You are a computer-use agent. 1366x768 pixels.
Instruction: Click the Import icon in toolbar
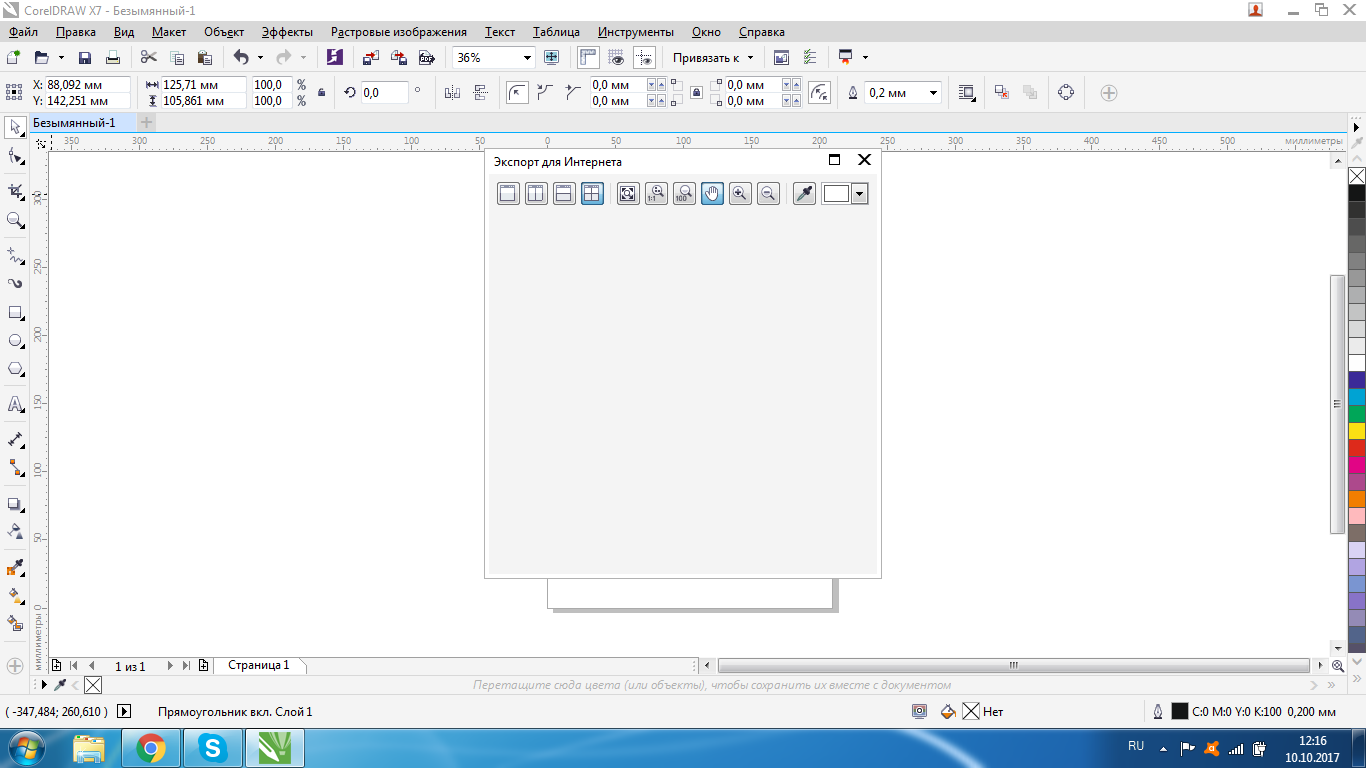pos(371,58)
